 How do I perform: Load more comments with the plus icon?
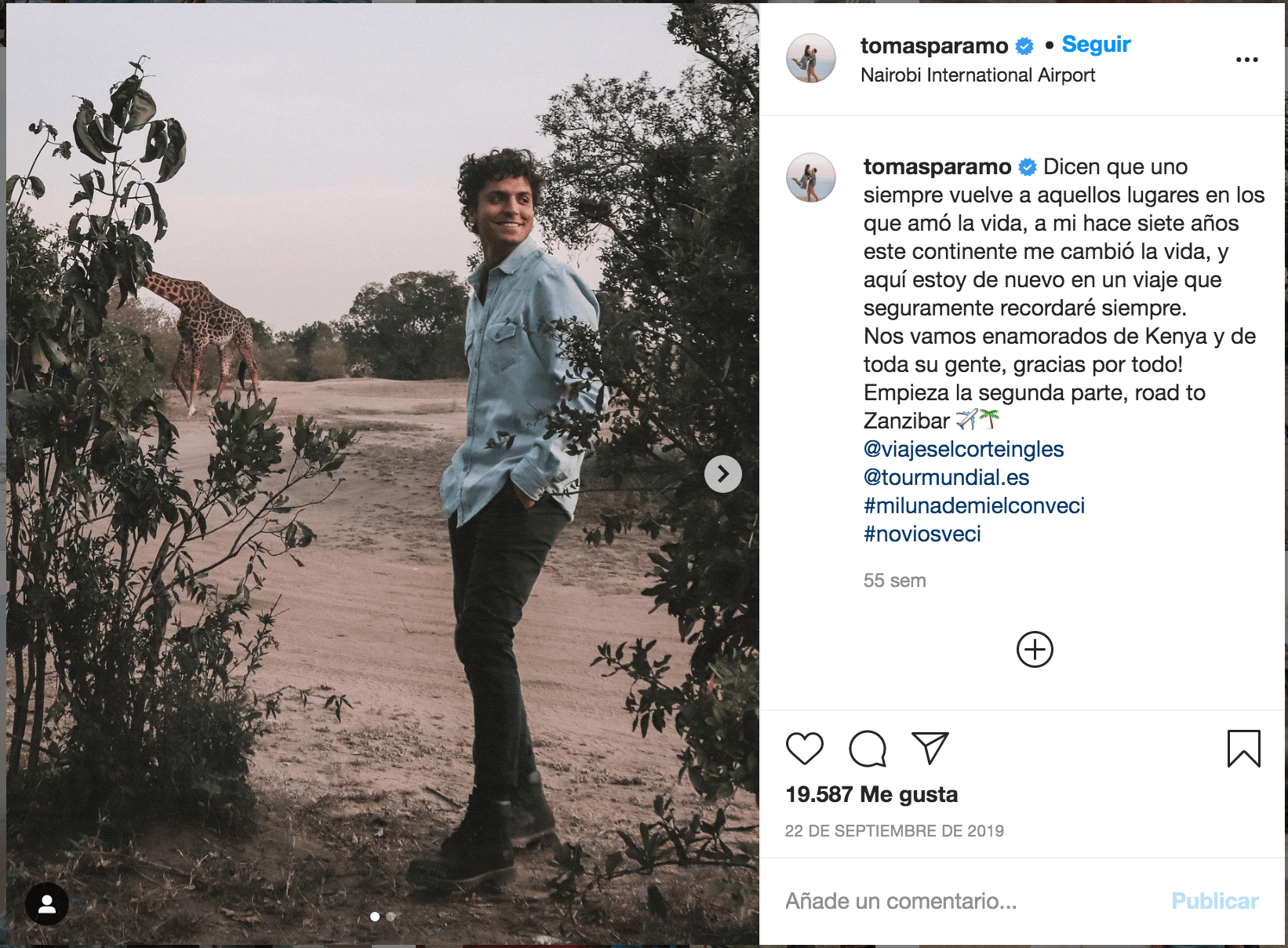pos(1035,650)
